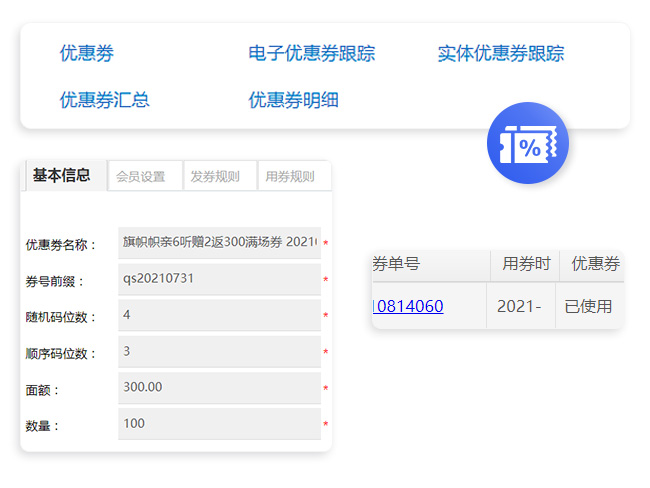Click the blue coupon percent icon
The width and height of the screenshot is (650, 488).
tap(527, 144)
